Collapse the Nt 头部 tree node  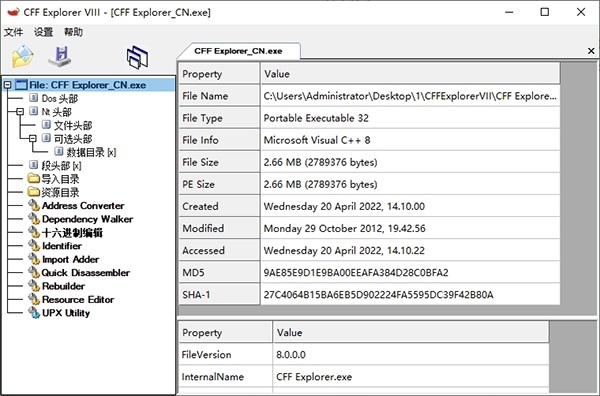(x=20, y=112)
